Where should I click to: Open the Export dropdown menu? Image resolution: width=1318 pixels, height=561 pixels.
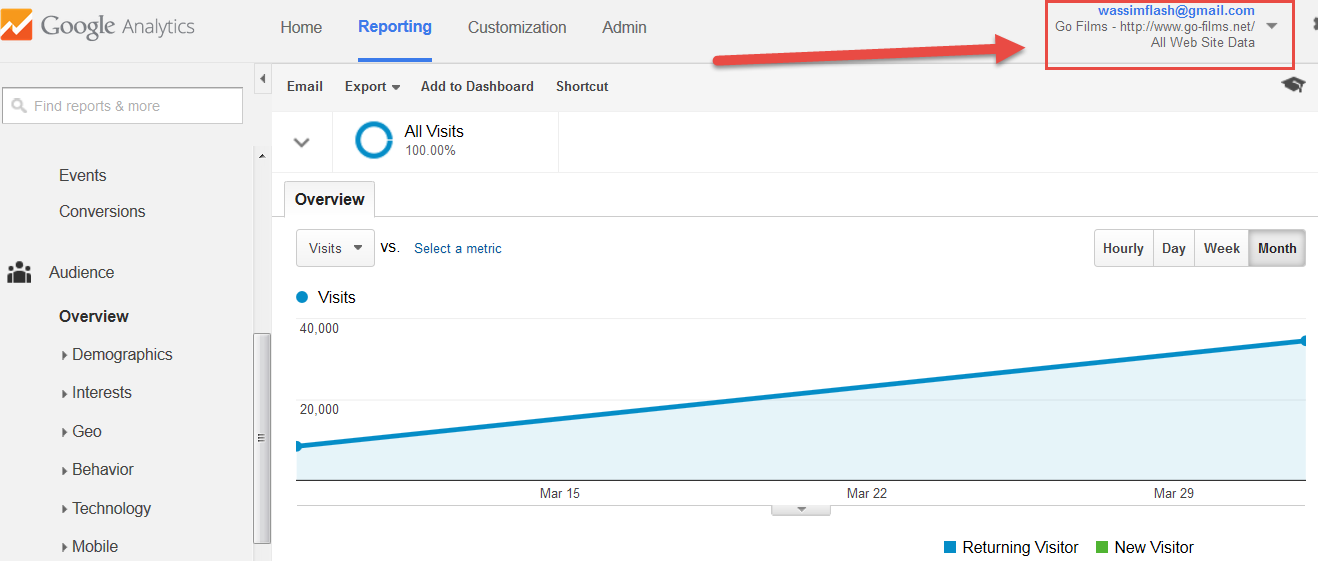(x=372, y=86)
